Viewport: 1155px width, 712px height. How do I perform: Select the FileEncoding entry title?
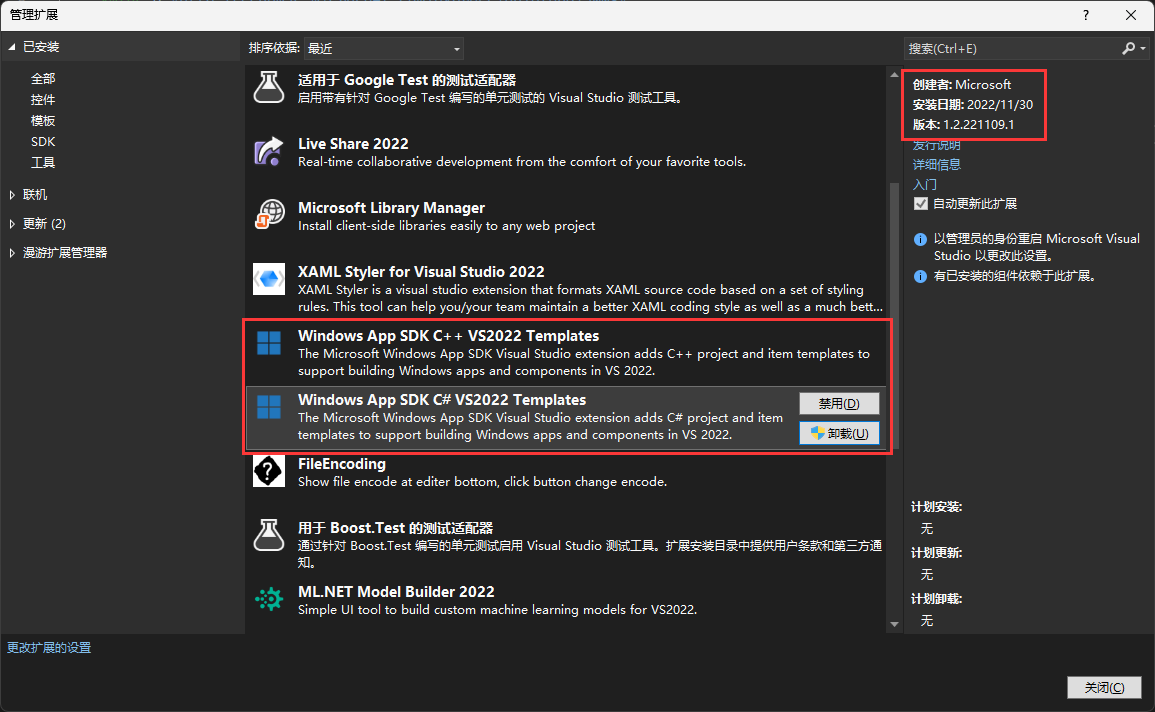pos(342,464)
